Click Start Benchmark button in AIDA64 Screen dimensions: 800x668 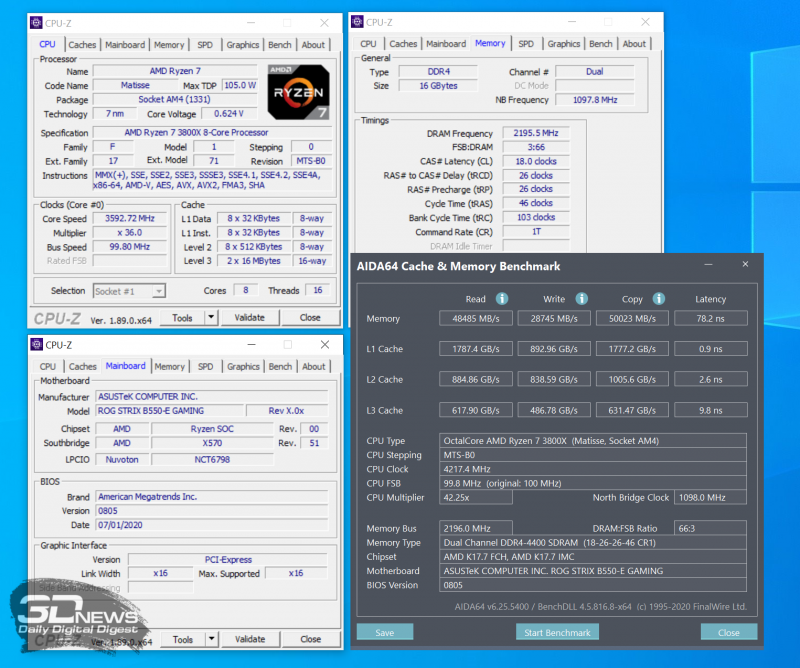point(557,632)
